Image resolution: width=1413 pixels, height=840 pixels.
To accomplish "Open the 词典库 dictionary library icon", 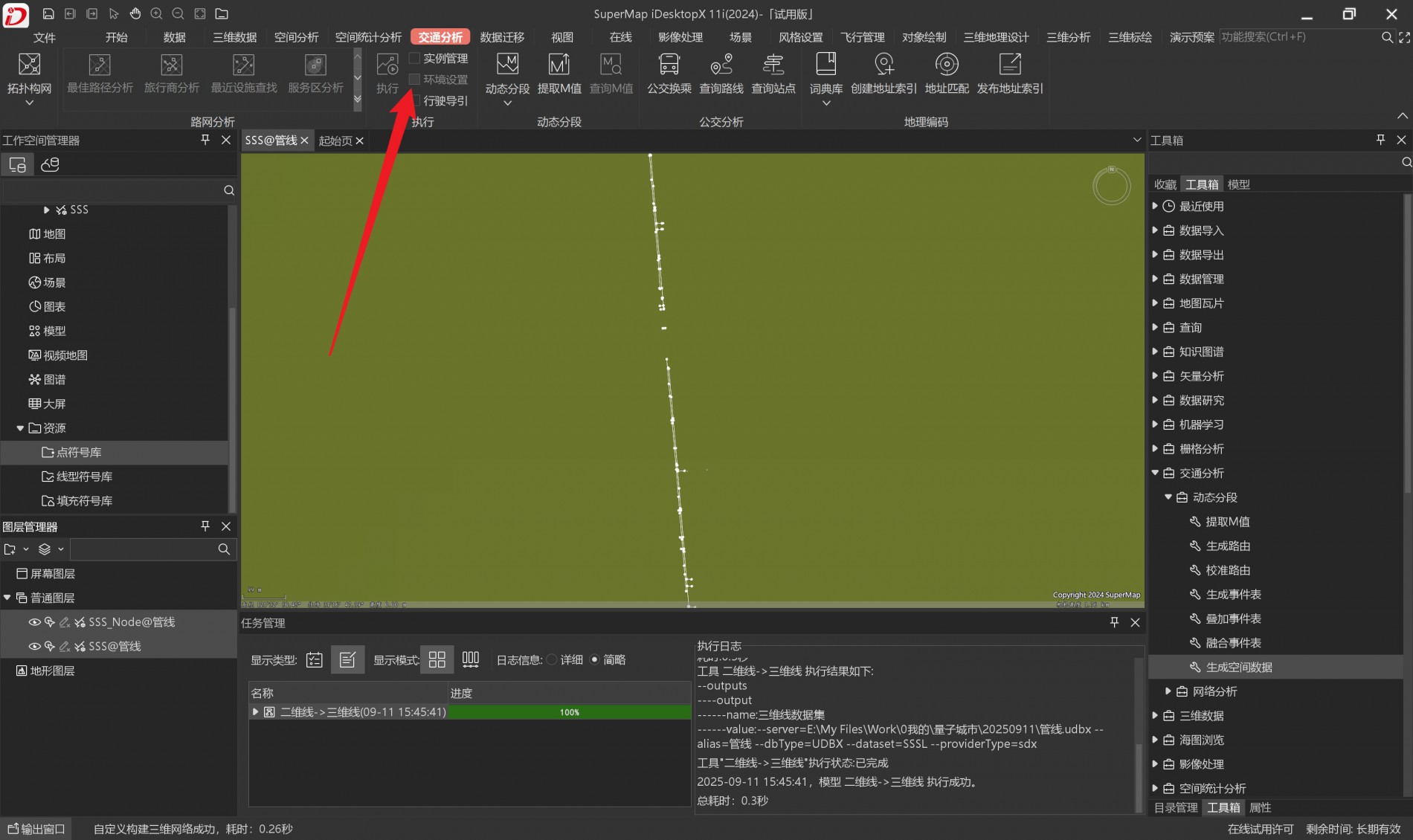I will click(825, 66).
